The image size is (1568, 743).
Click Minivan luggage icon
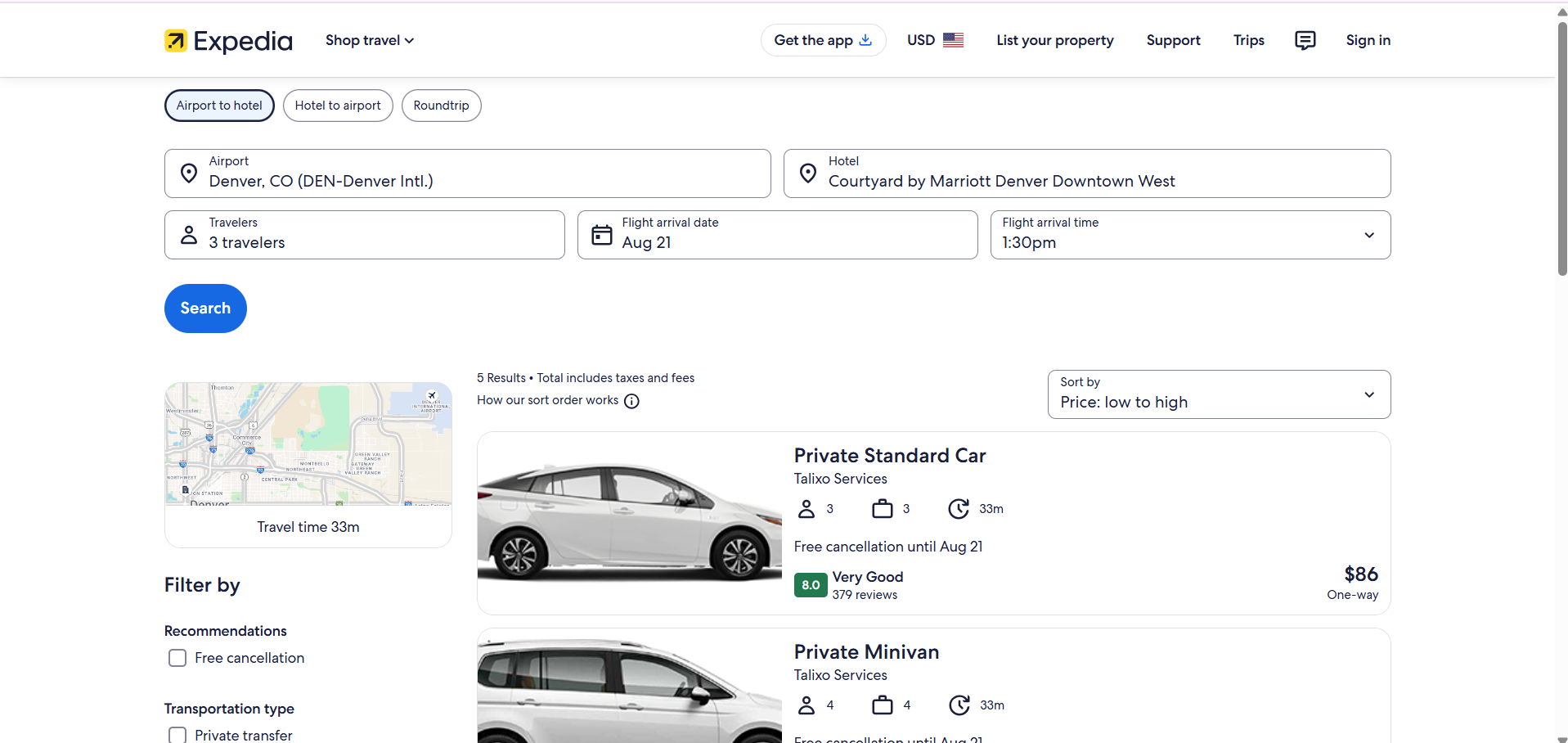click(x=883, y=705)
